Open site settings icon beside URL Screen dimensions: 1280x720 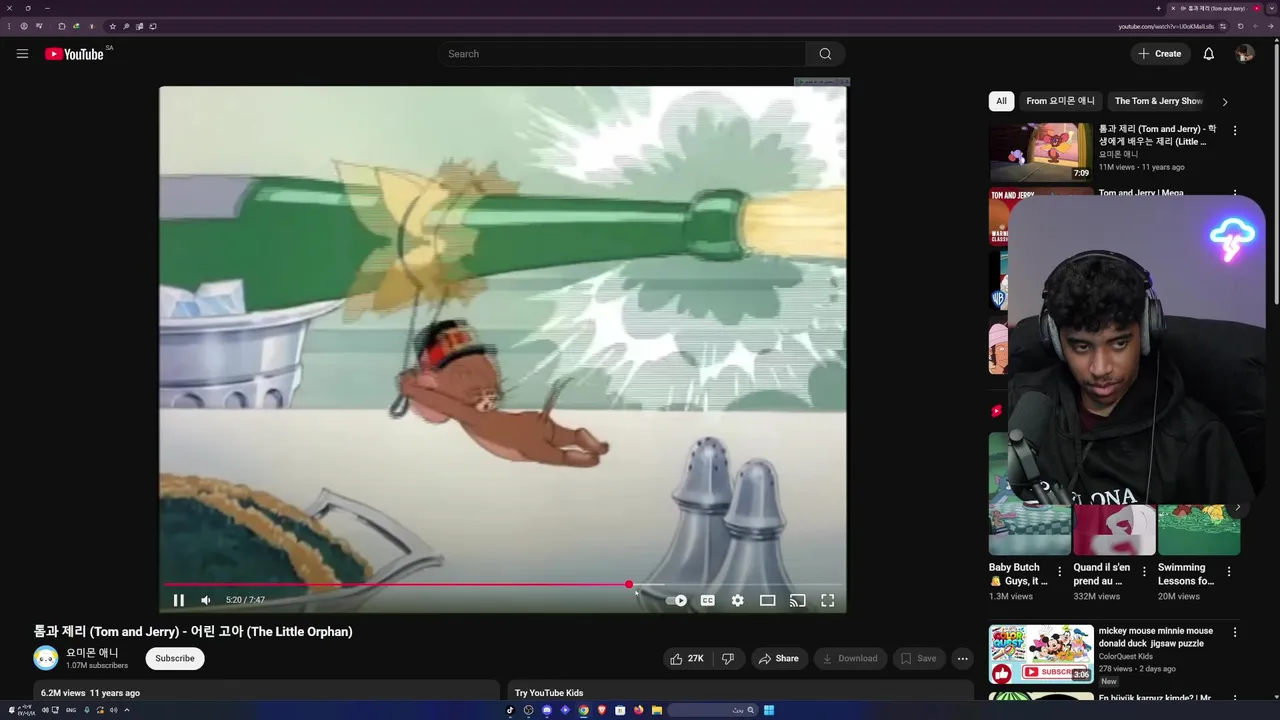[x=1223, y=26]
